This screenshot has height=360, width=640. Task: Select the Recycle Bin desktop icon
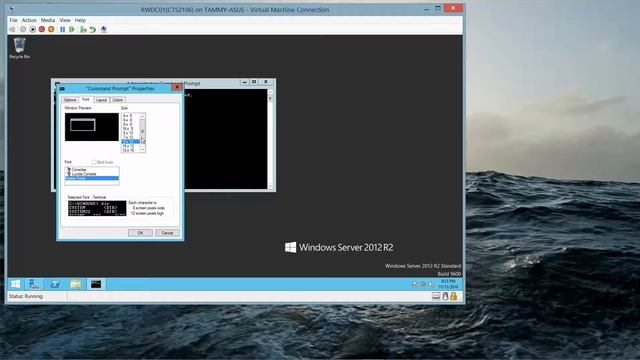(19, 48)
